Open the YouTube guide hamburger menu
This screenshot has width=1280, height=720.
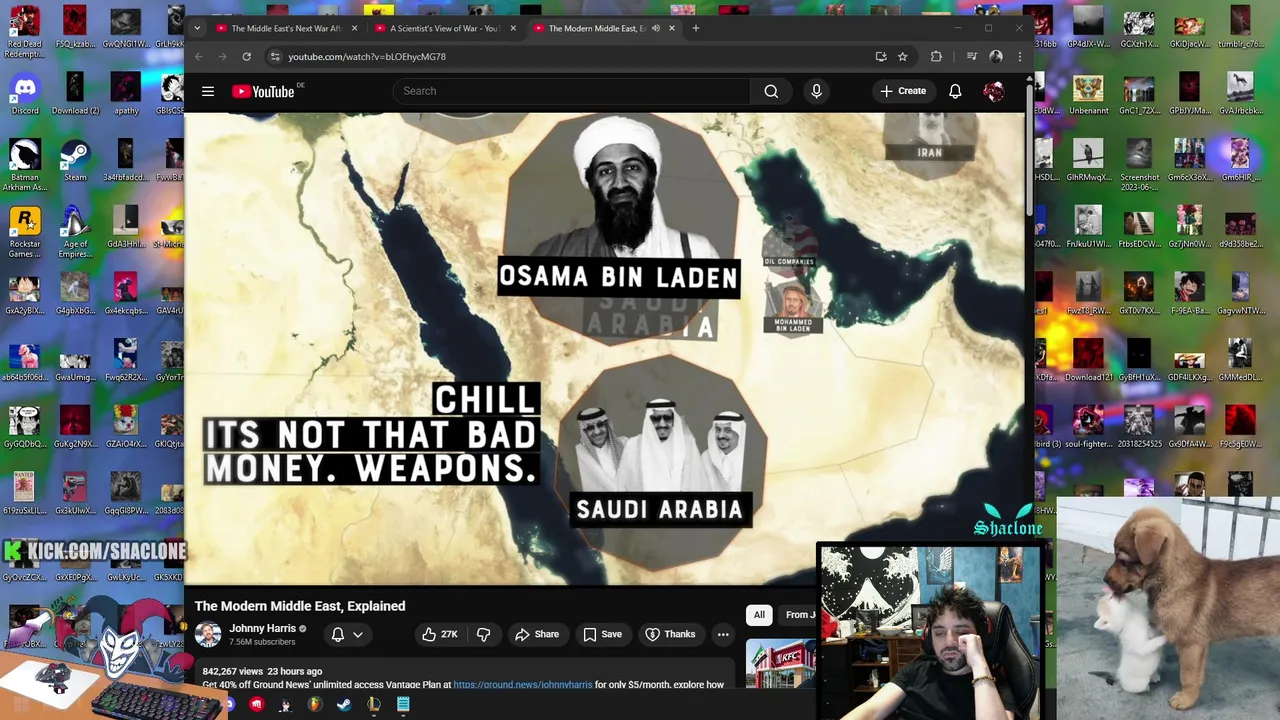[208, 91]
